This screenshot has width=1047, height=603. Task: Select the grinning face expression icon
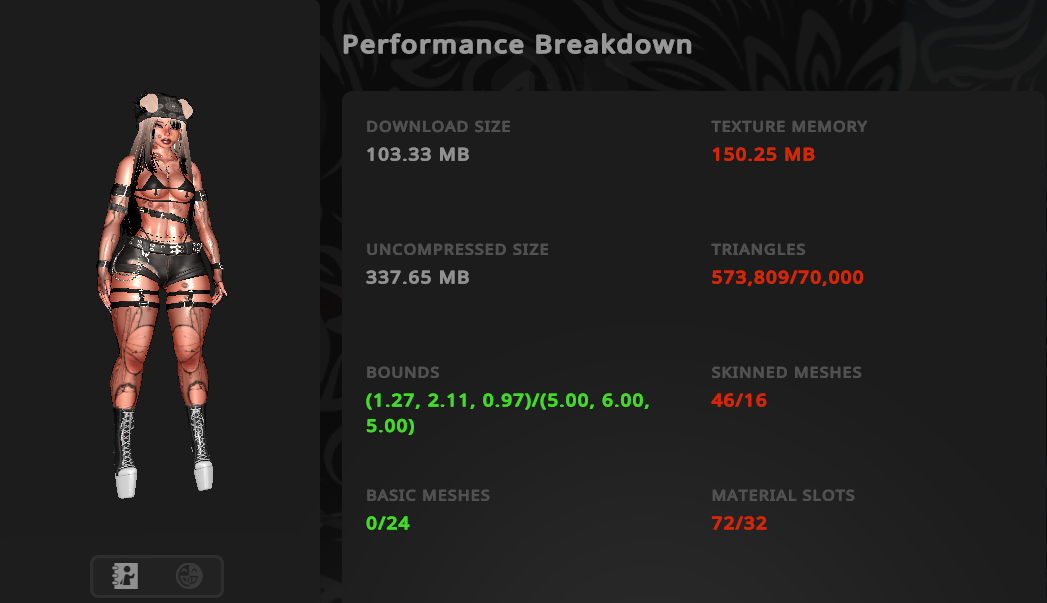click(189, 576)
